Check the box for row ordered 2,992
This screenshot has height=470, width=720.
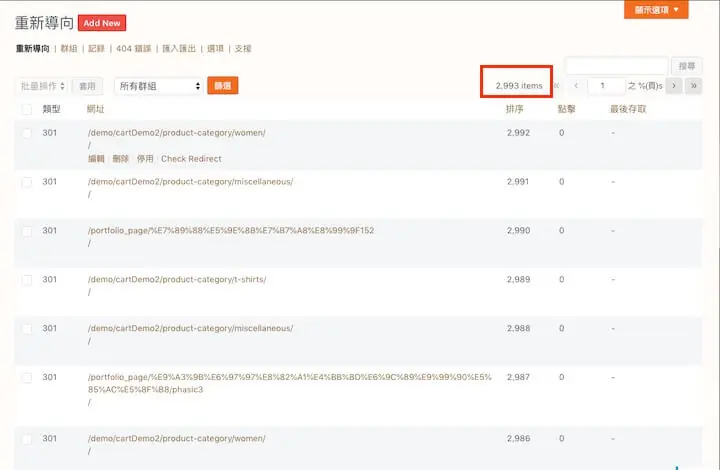point(27,133)
